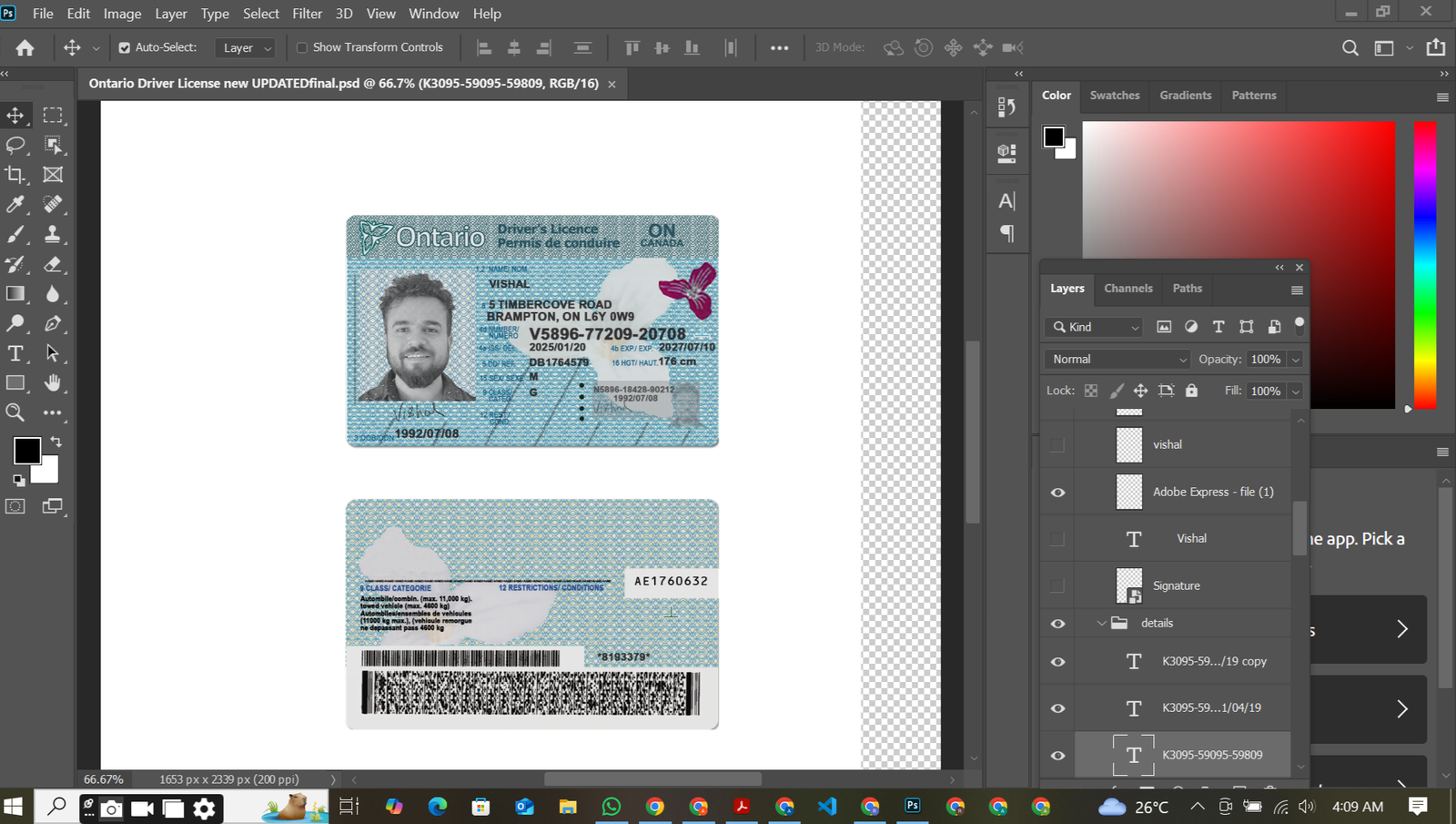Select the Gradient tool

15,293
